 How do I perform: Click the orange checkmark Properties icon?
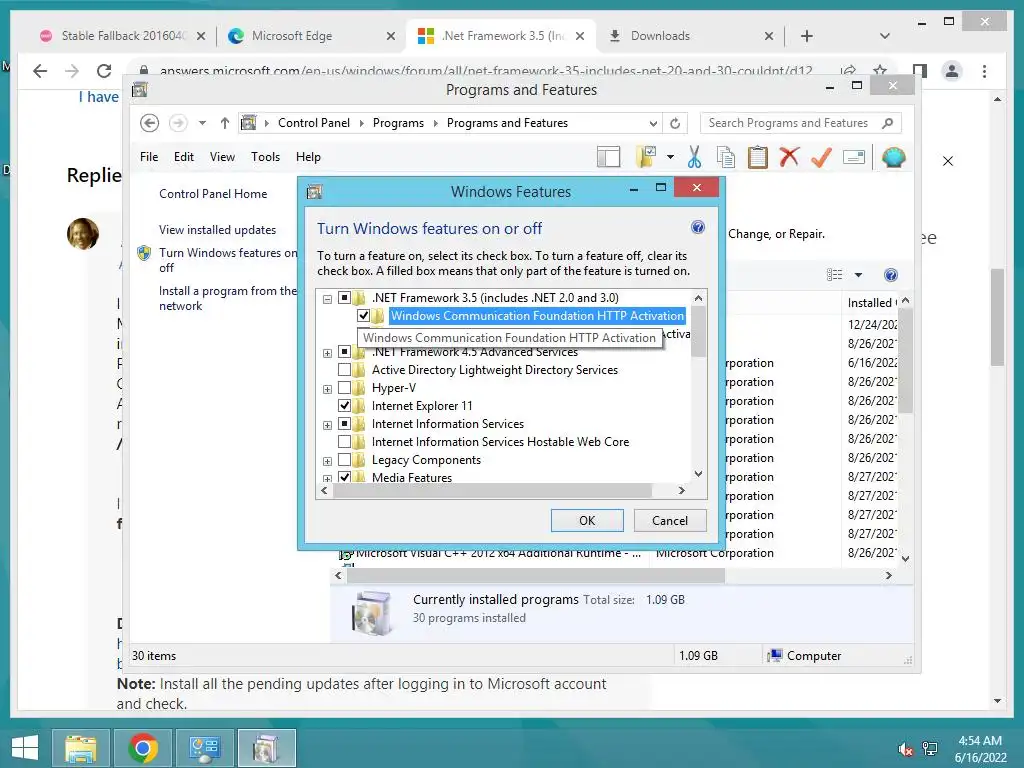click(x=821, y=157)
